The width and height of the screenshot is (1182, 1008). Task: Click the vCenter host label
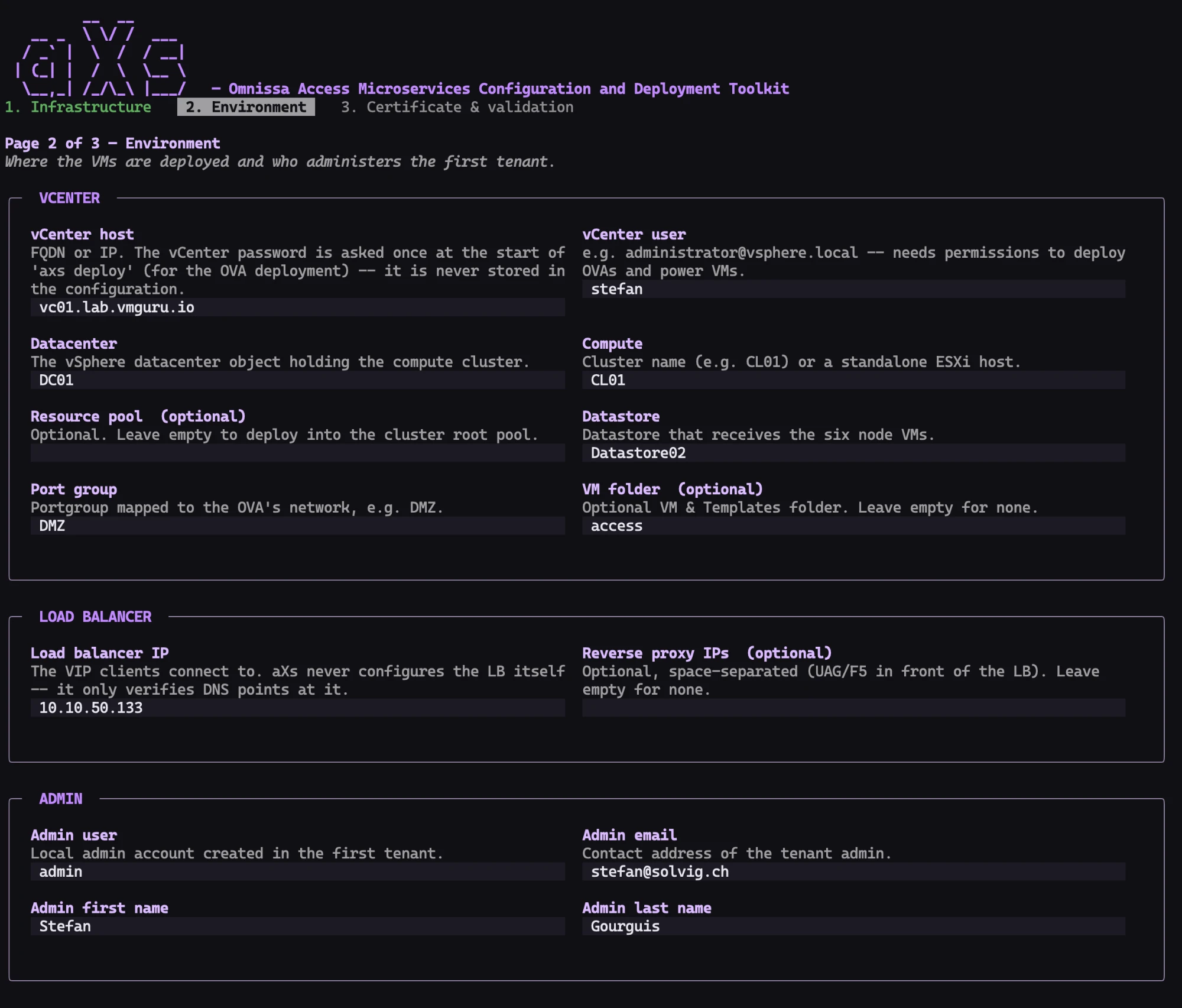point(82,235)
